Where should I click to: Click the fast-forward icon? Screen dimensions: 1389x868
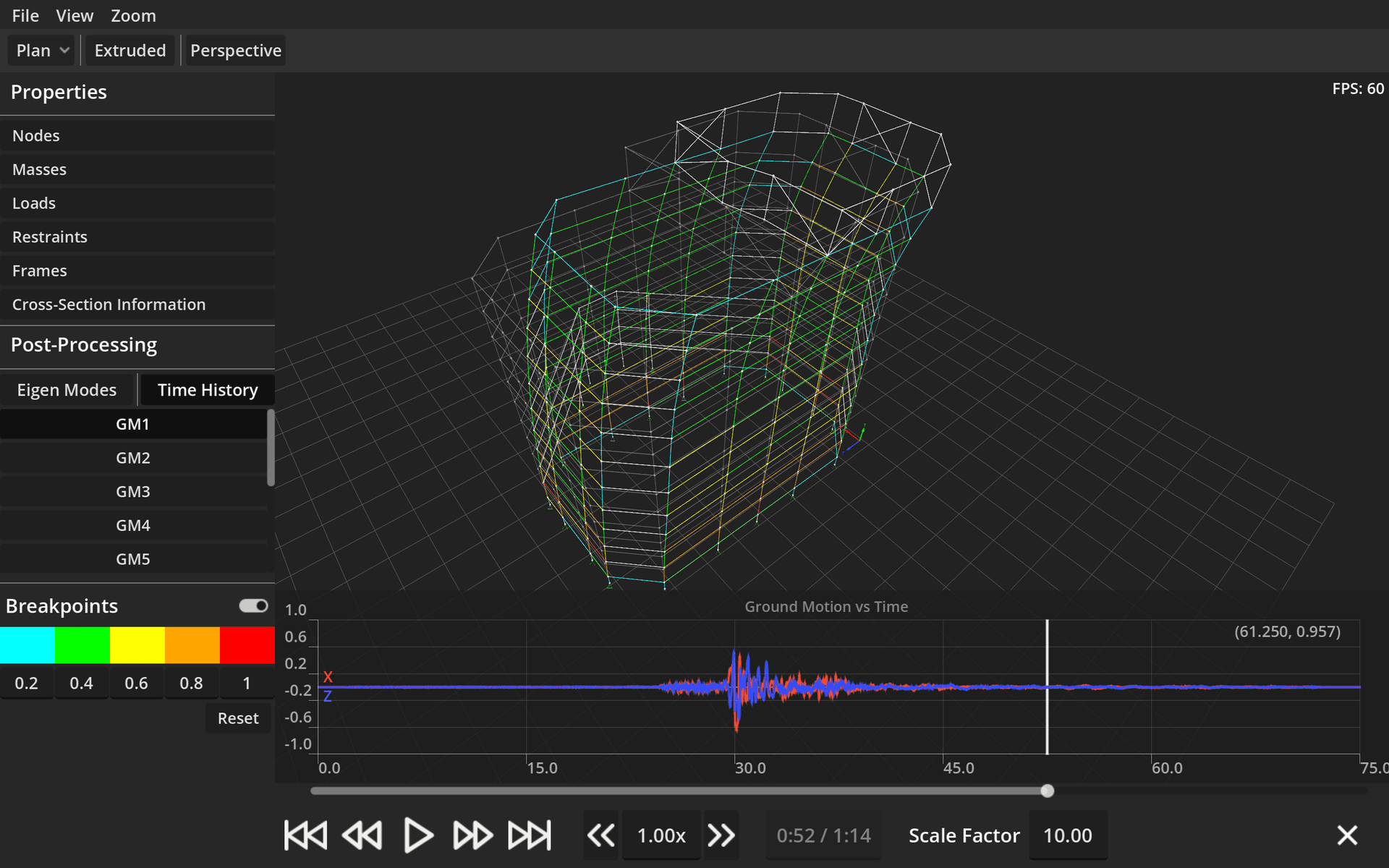[471, 835]
